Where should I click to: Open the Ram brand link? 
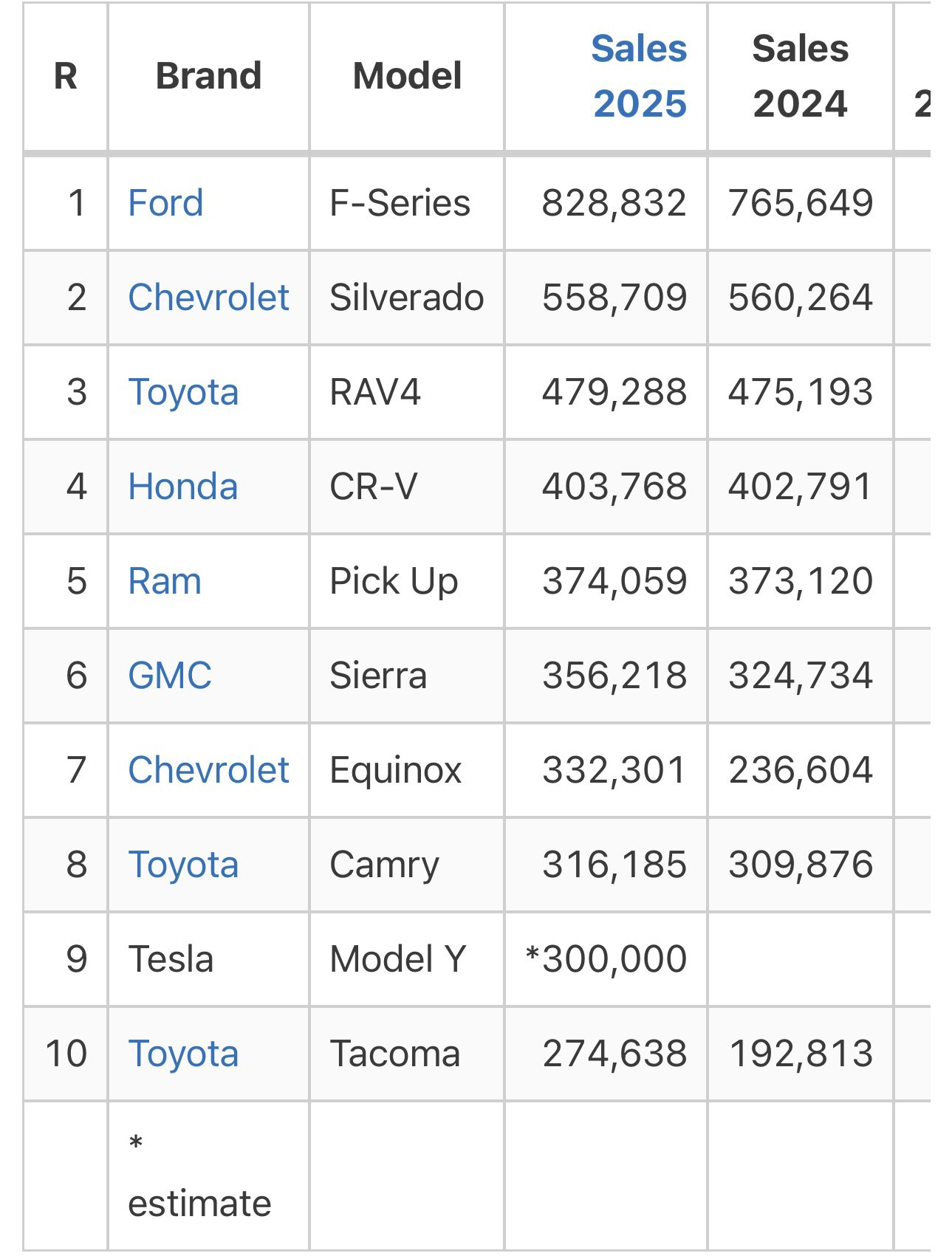point(165,581)
